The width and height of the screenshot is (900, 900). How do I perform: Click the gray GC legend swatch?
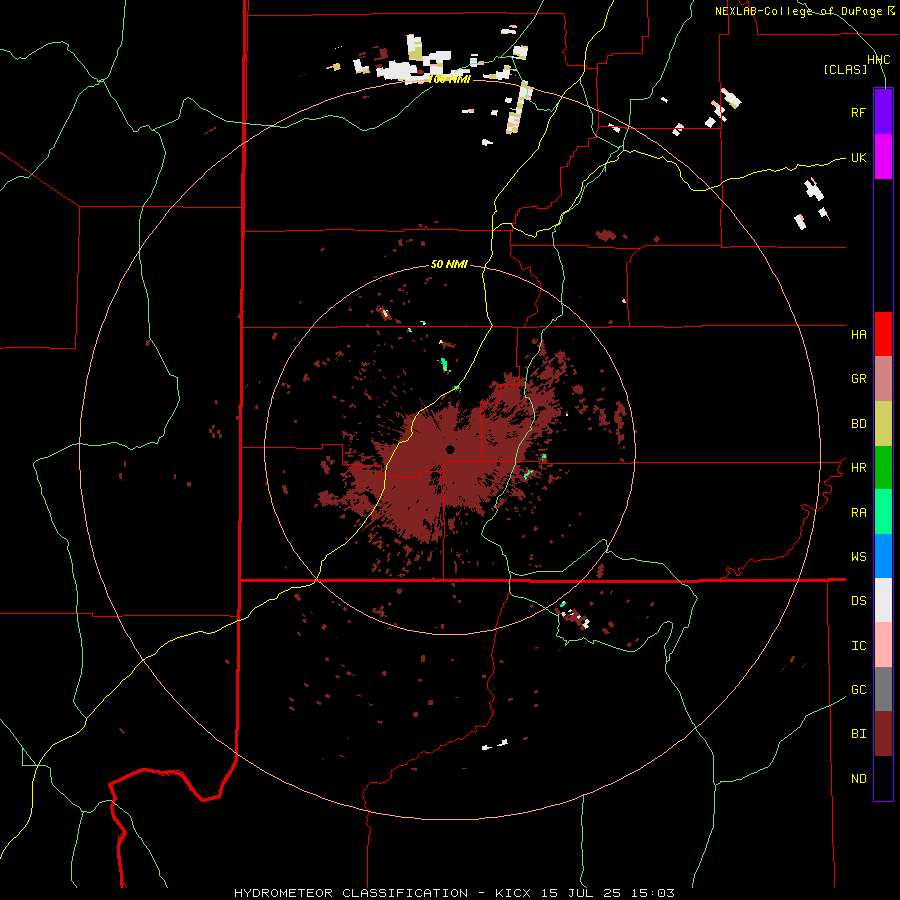pyautogui.click(x=883, y=689)
